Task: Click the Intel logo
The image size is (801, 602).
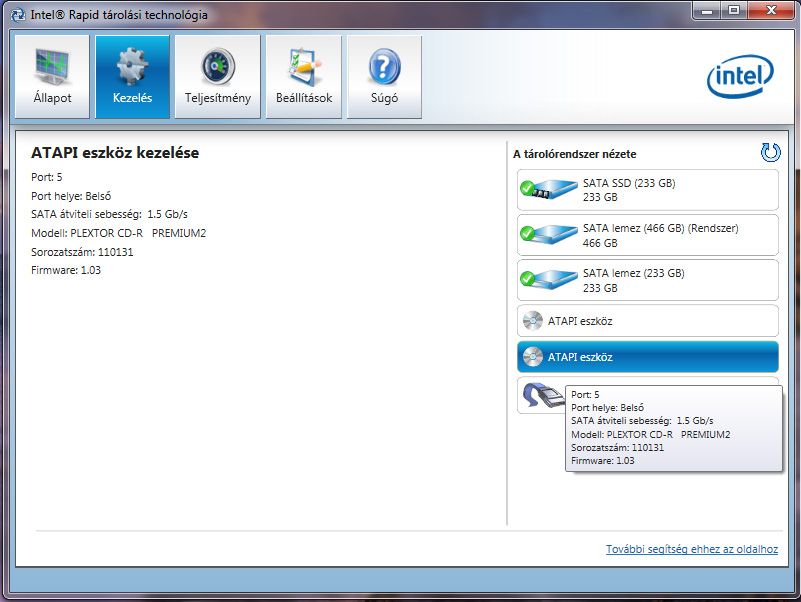Action: tap(740, 76)
